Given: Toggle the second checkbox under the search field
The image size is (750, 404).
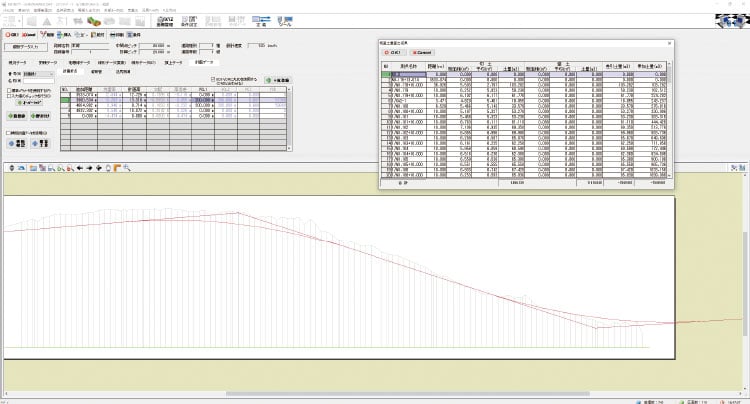Looking at the screenshot, I should pos(9,96).
